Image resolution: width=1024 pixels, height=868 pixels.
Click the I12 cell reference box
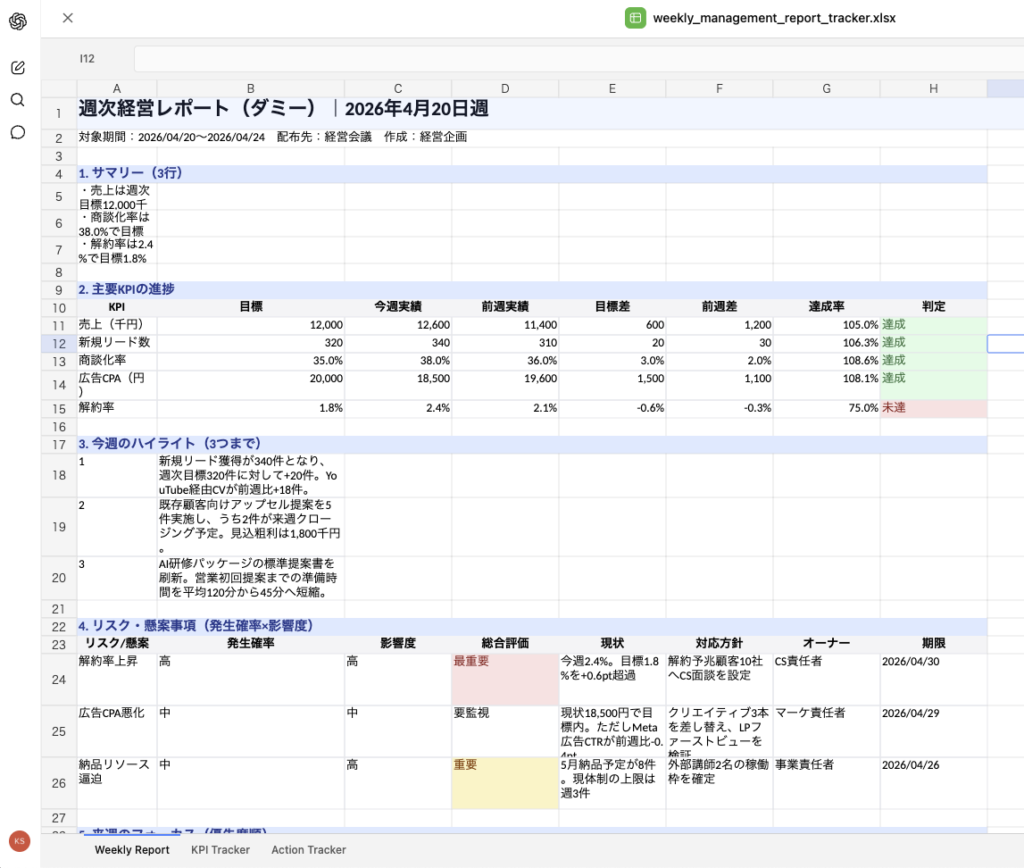[x=88, y=59]
